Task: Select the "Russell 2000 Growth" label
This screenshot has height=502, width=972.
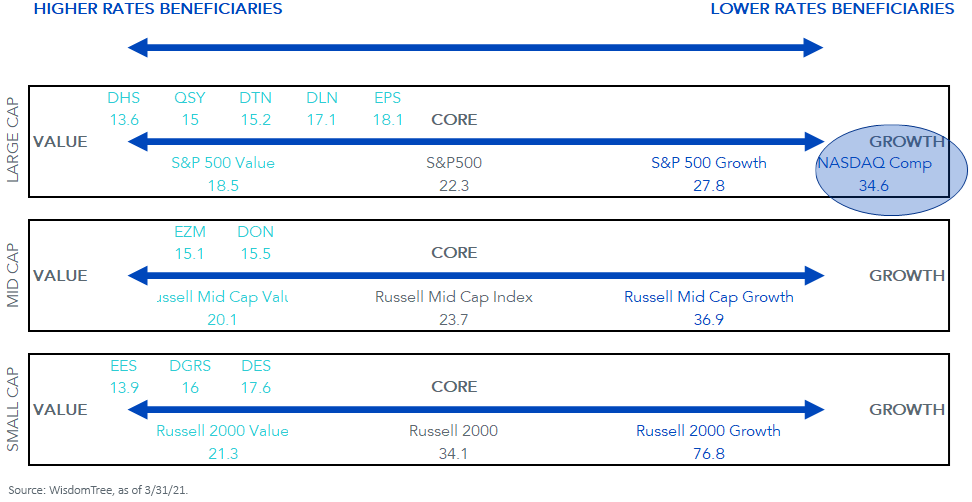Action: 709,431
